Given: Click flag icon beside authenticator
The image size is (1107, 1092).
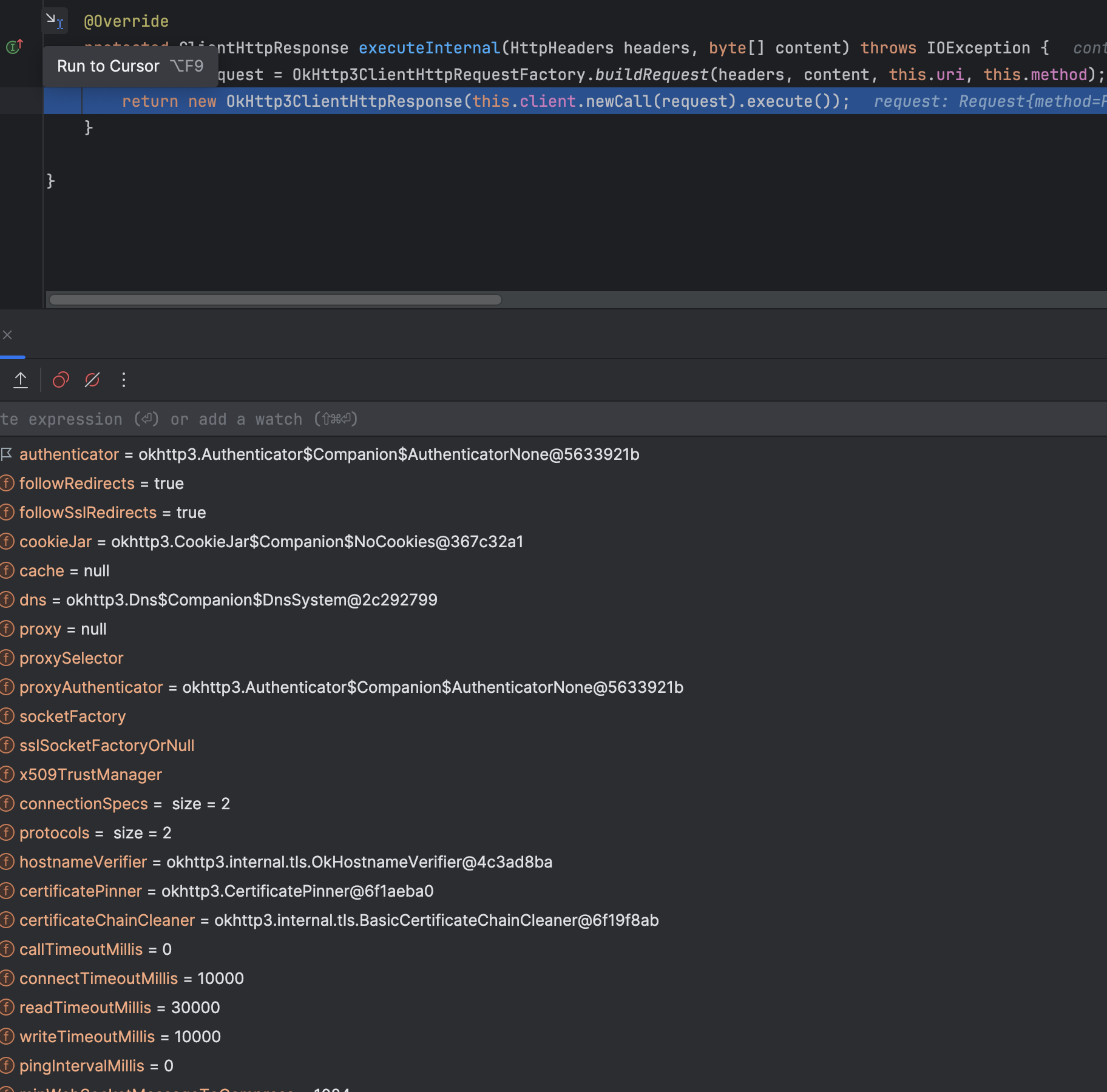Looking at the screenshot, I should tap(7, 454).
